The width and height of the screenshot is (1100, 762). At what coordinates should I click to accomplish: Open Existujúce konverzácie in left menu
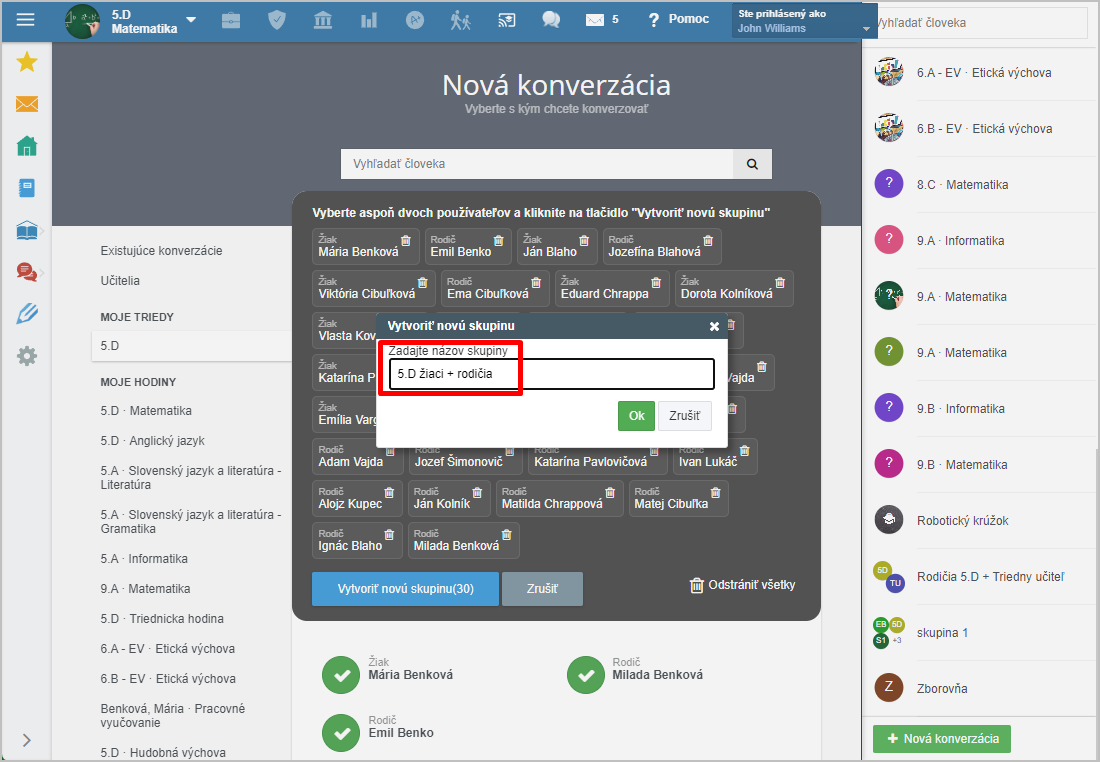pos(161,251)
